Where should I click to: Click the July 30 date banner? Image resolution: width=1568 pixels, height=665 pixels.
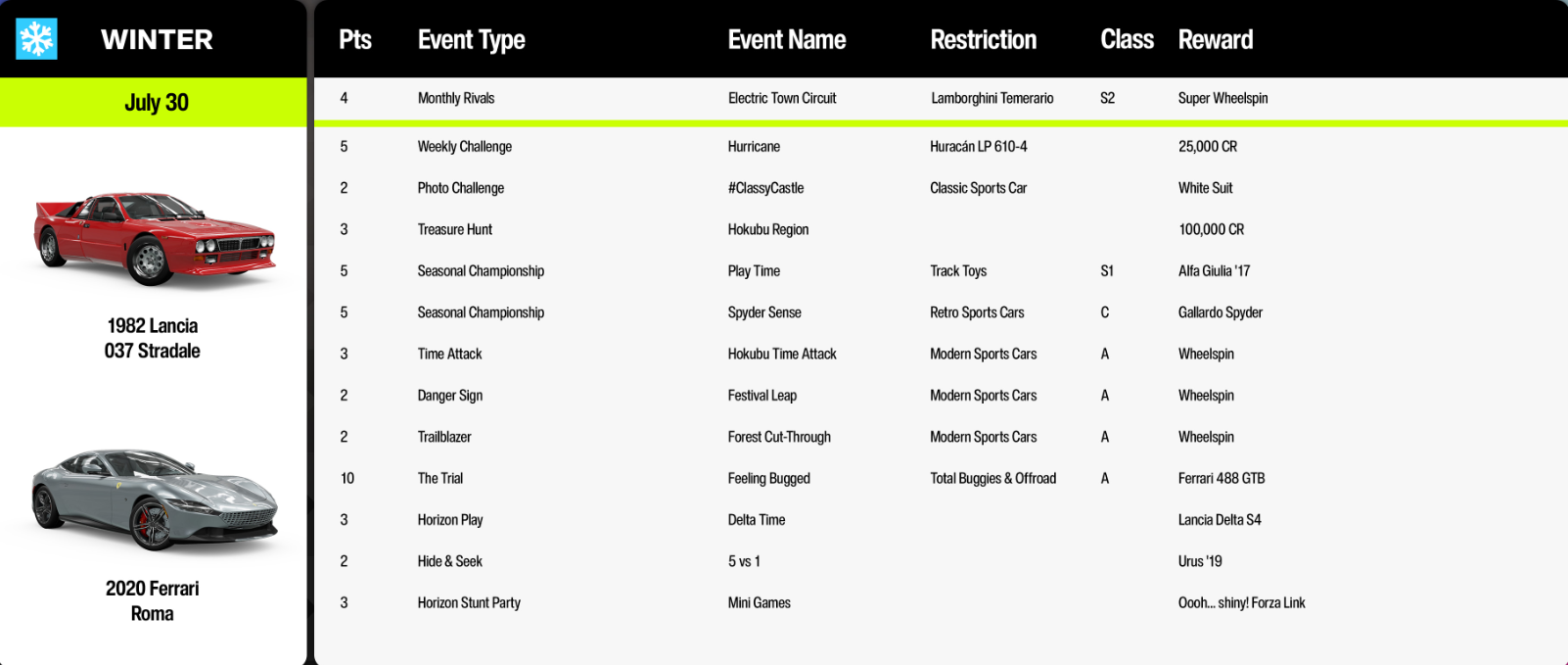pos(154,102)
